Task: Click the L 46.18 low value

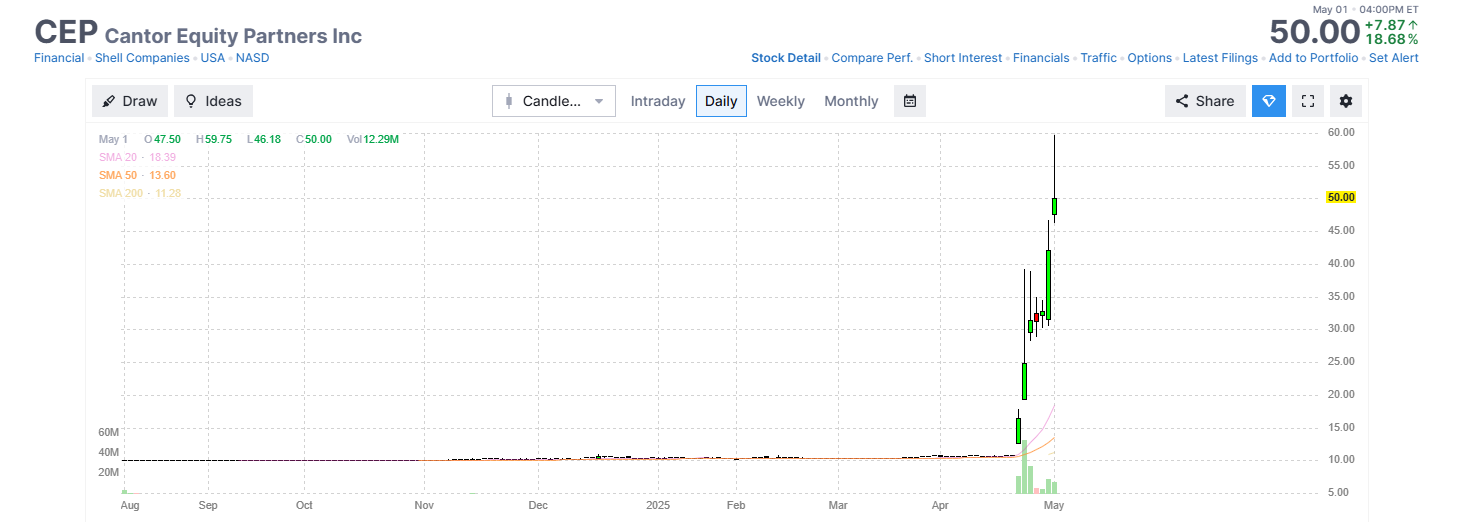Action: click(x=264, y=139)
